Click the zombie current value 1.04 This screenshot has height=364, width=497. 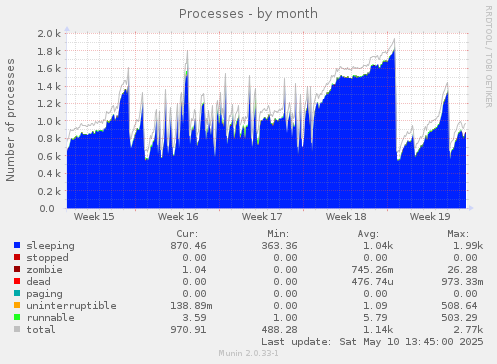tap(194, 270)
